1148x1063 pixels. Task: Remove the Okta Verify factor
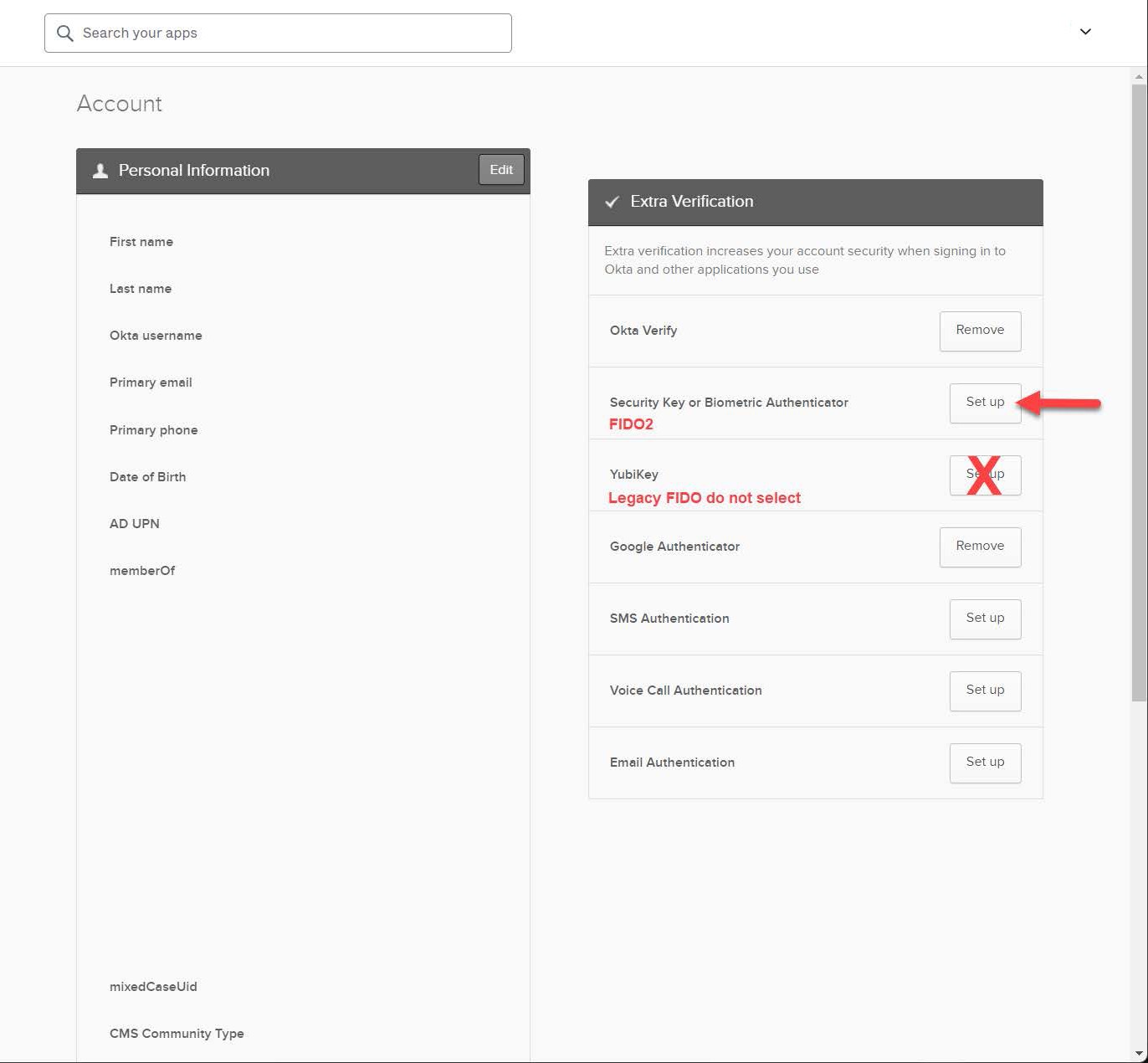(x=980, y=331)
